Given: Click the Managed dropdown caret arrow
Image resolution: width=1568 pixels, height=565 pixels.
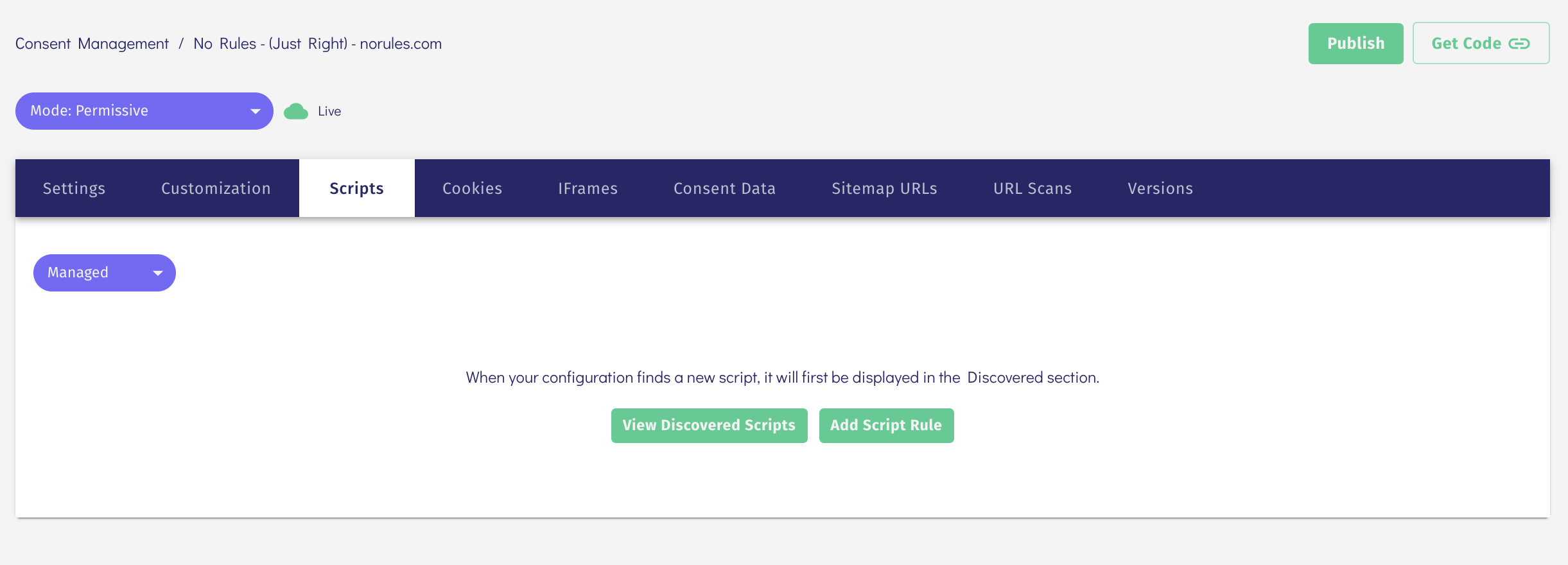Looking at the screenshot, I should [x=158, y=274].
